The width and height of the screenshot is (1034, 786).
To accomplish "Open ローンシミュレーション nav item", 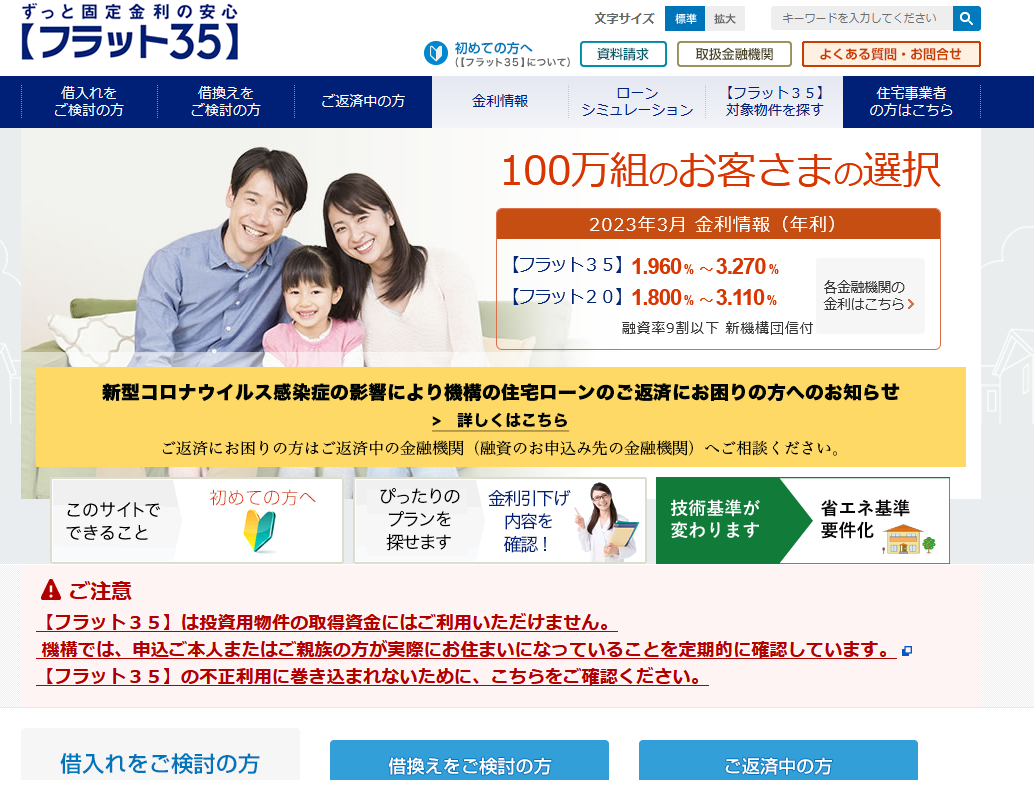I will [x=637, y=102].
